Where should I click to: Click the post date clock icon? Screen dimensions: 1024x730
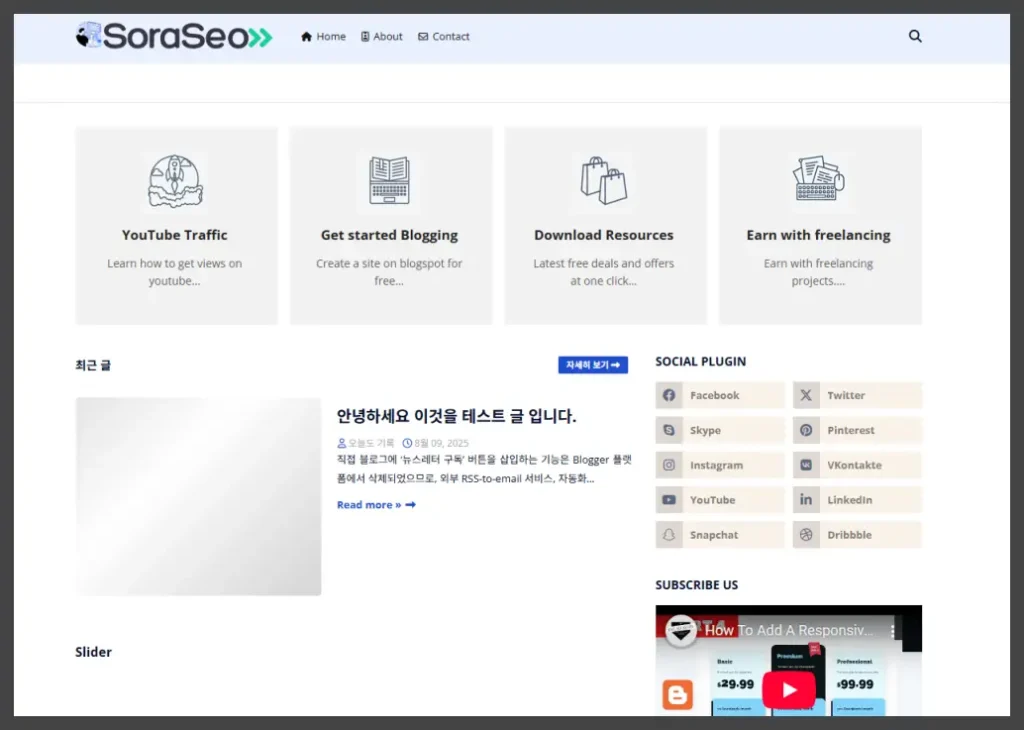pos(407,443)
